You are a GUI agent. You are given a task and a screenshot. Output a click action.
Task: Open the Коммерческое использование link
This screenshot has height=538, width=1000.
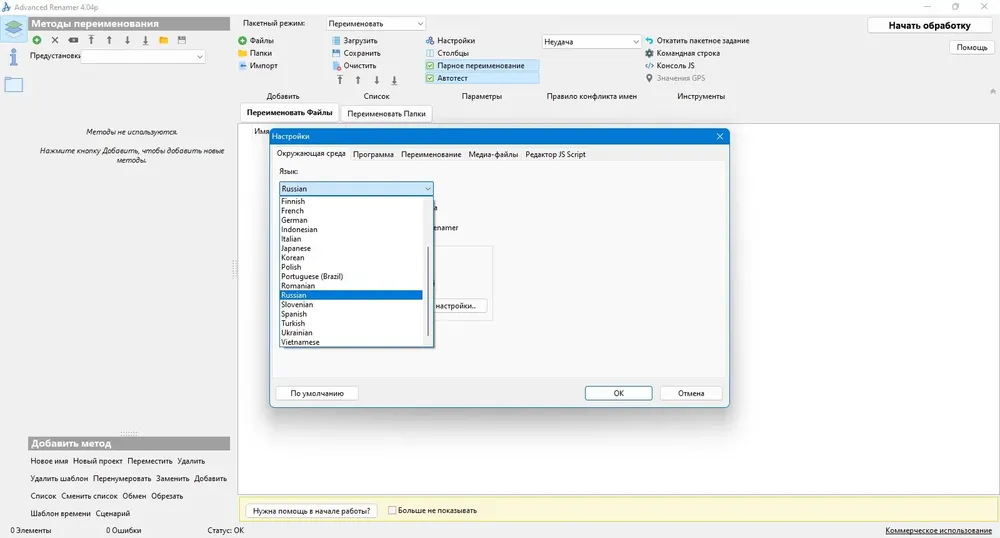pos(938,530)
